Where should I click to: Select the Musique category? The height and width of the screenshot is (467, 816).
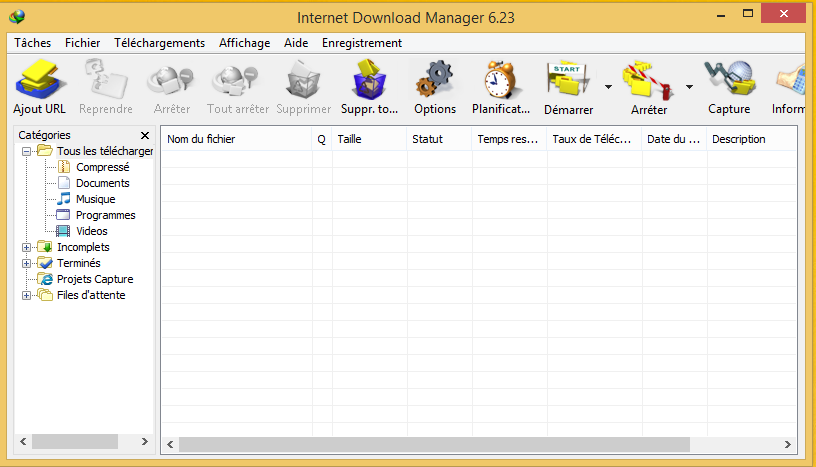(96, 199)
